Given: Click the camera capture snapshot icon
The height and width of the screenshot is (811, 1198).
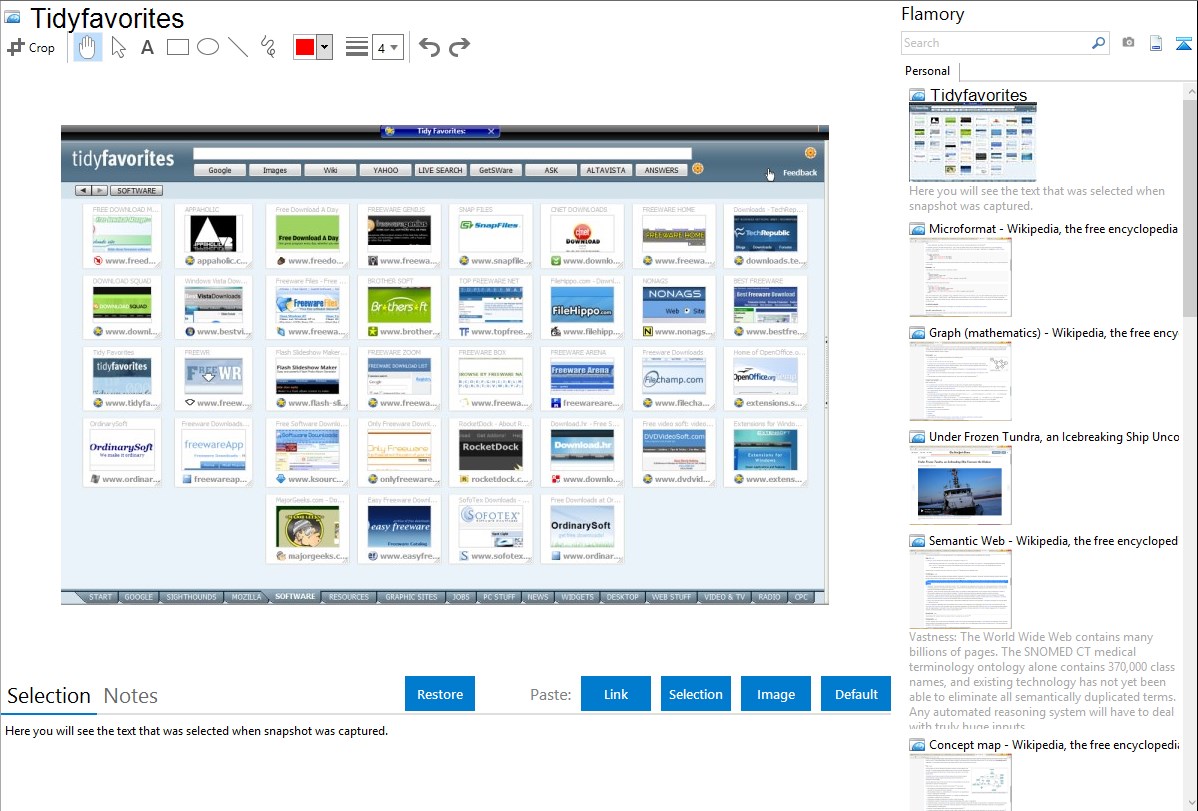Looking at the screenshot, I should click(1128, 43).
